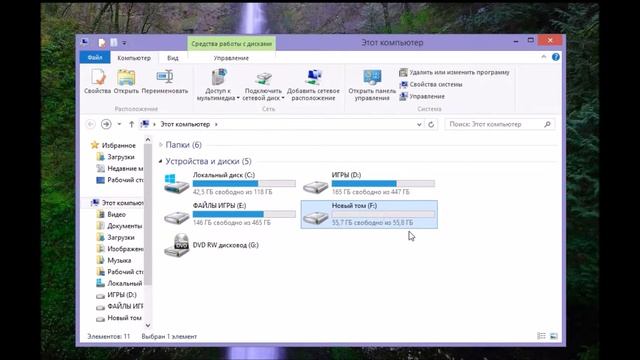Go back with the navigation back arrow
640x360 pixels.
pyautogui.click(x=91, y=124)
